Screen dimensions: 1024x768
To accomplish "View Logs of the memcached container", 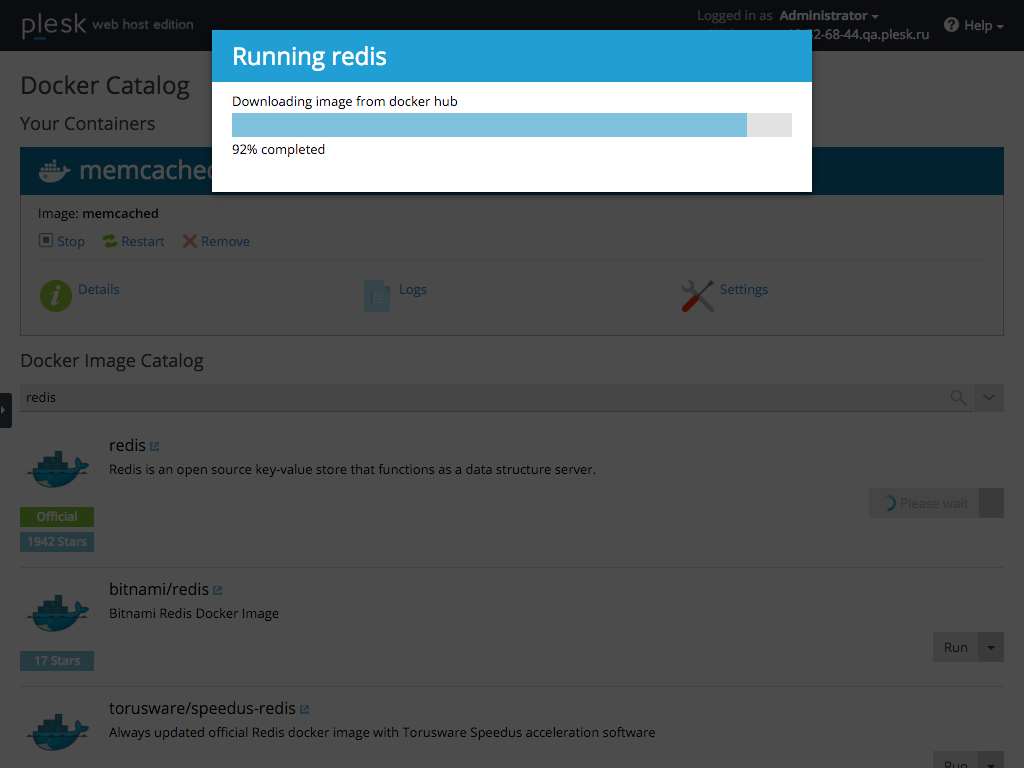I will 412,289.
